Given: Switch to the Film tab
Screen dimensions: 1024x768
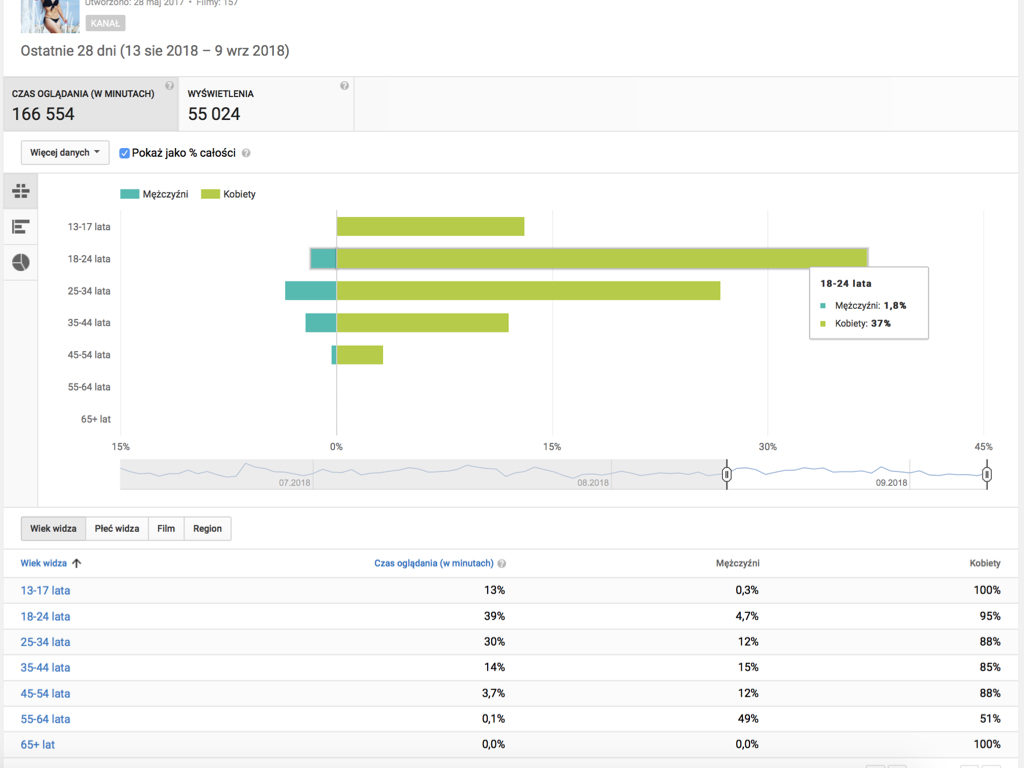Looking at the screenshot, I should coord(166,528).
